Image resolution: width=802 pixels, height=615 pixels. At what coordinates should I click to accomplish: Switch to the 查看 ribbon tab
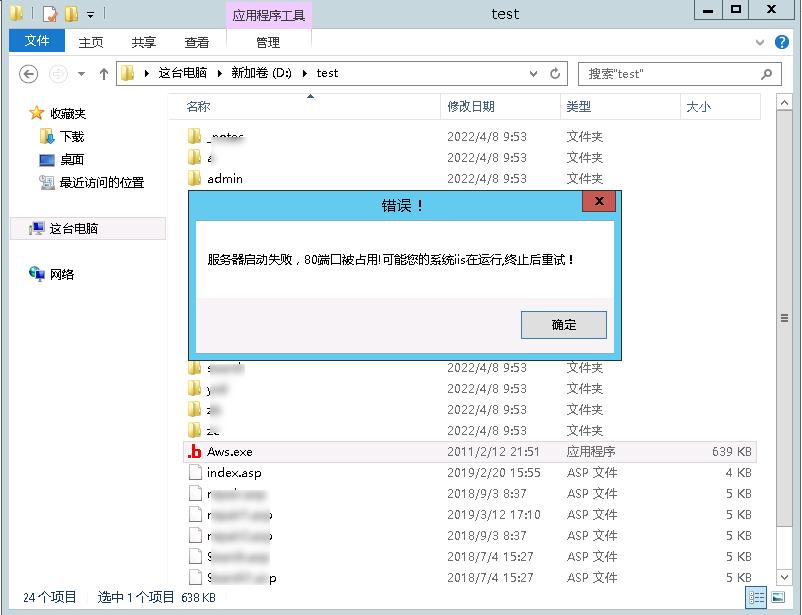pyautogui.click(x=196, y=42)
